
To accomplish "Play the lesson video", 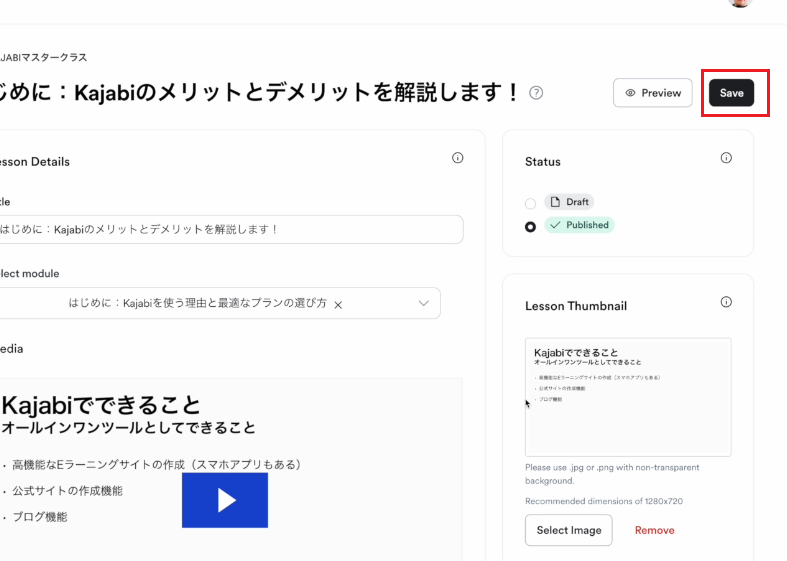I will [x=225, y=500].
